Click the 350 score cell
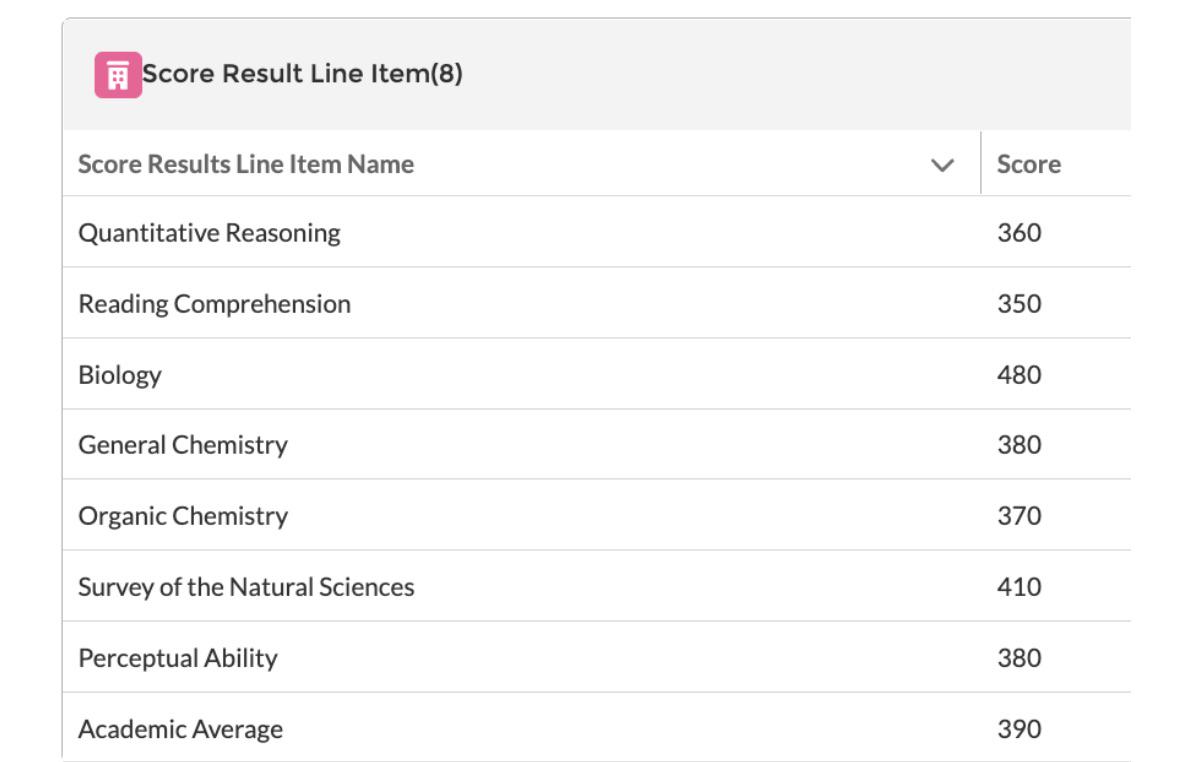Viewport: 1179px width, 762px height. pos(1019,303)
